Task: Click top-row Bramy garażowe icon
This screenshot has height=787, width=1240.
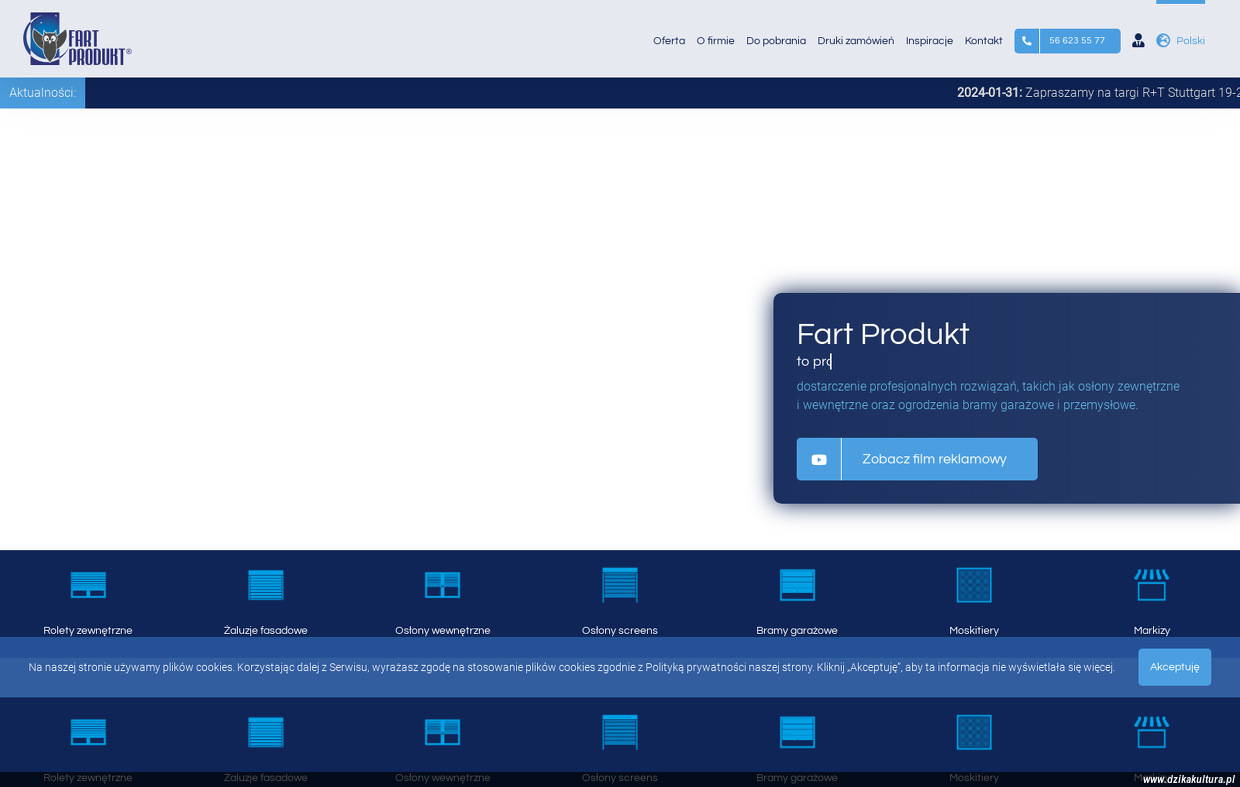Action: click(x=797, y=585)
